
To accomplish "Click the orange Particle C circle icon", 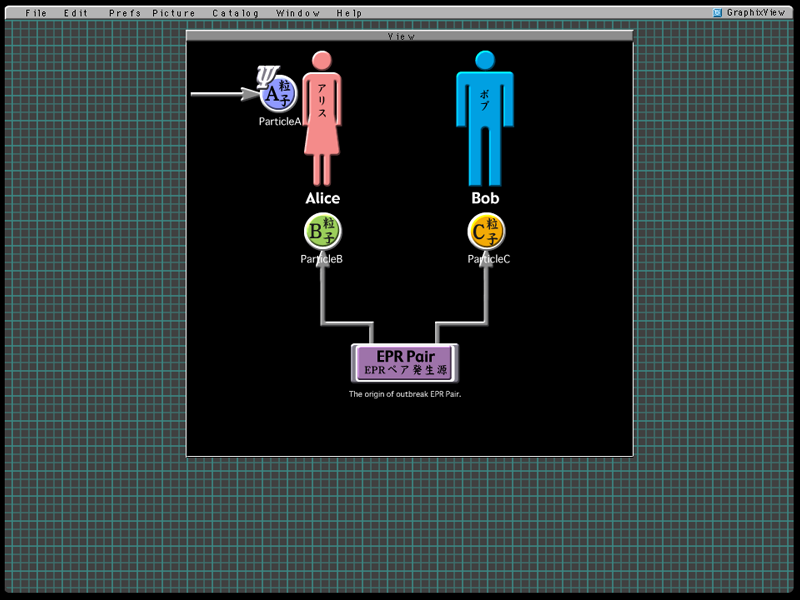I will [x=487, y=232].
